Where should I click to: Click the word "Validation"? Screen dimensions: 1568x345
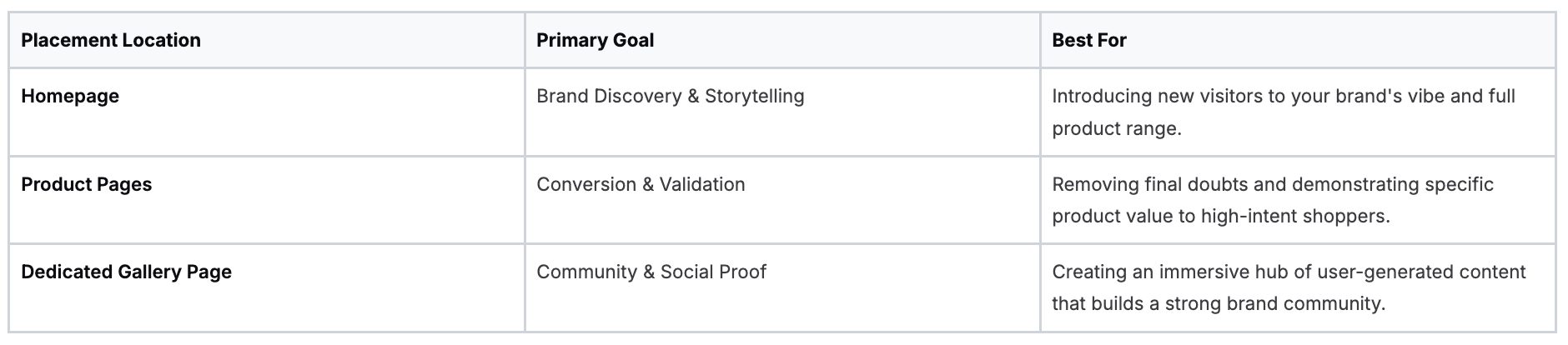[x=701, y=184]
